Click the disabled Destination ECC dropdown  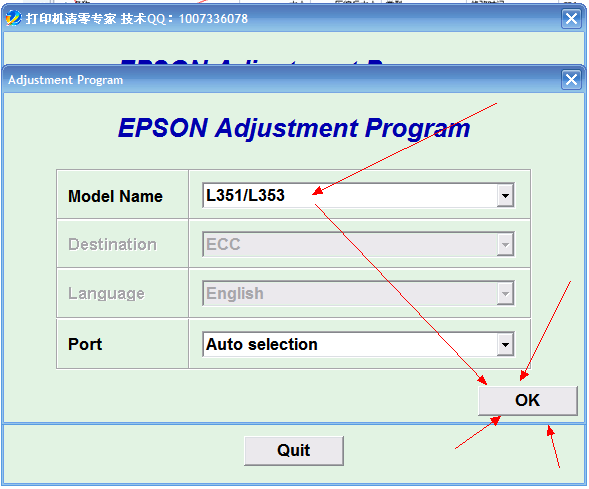[x=358, y=244]
